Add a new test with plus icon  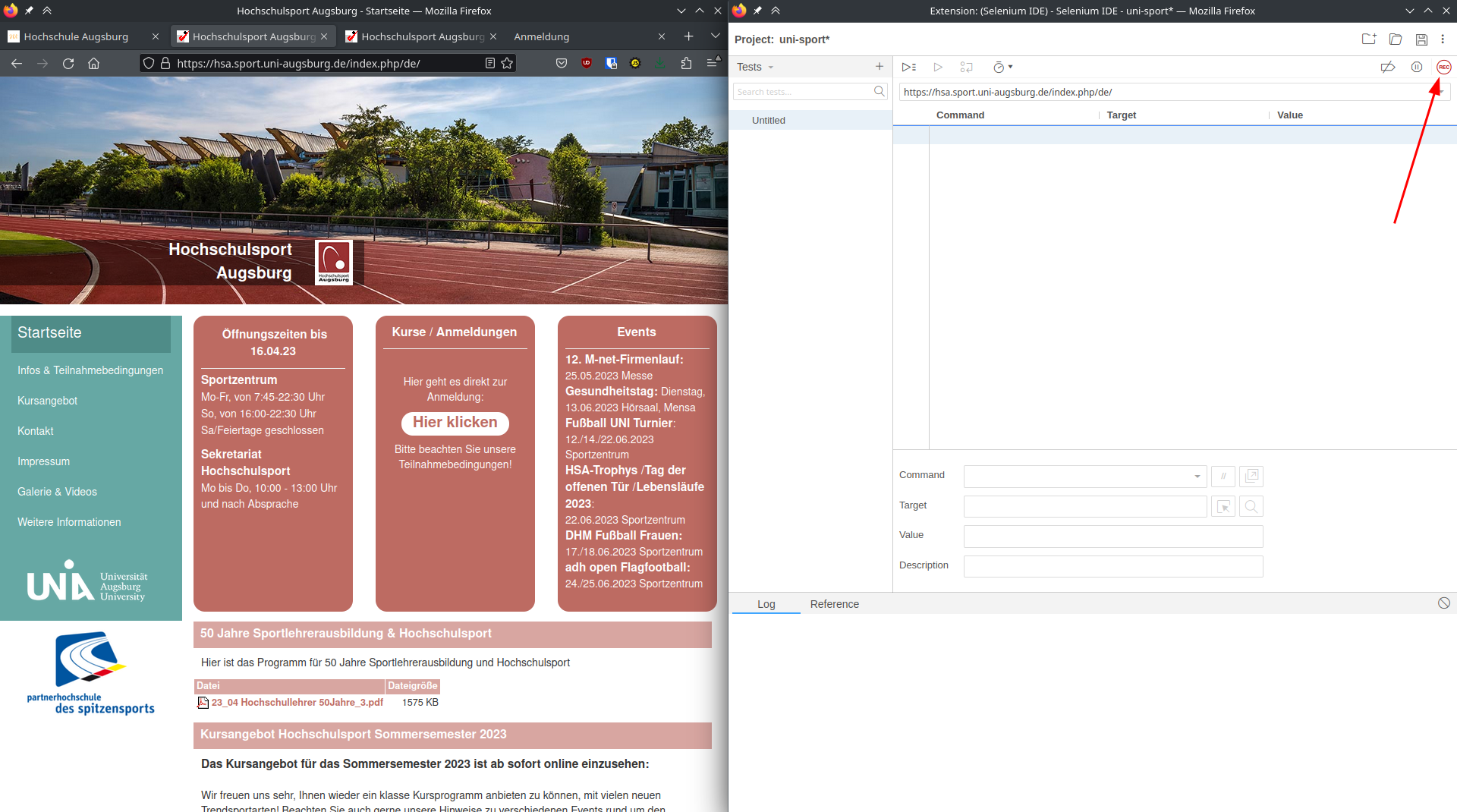point(879,67)
